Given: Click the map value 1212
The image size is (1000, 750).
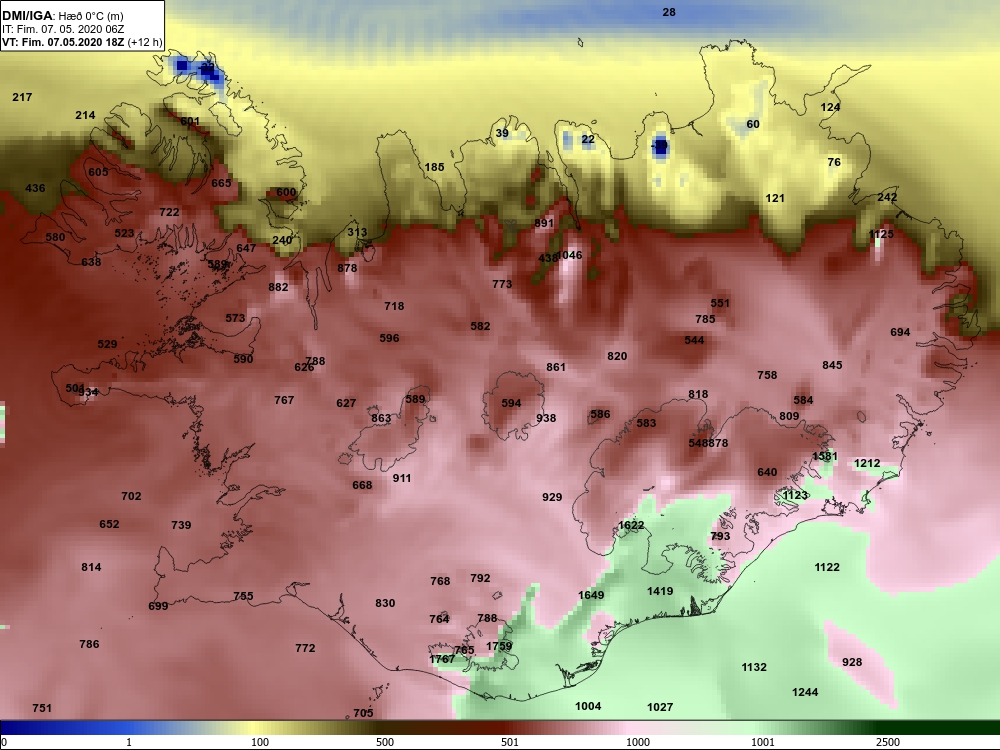Looking at the screenshot, I should [867, 464].
